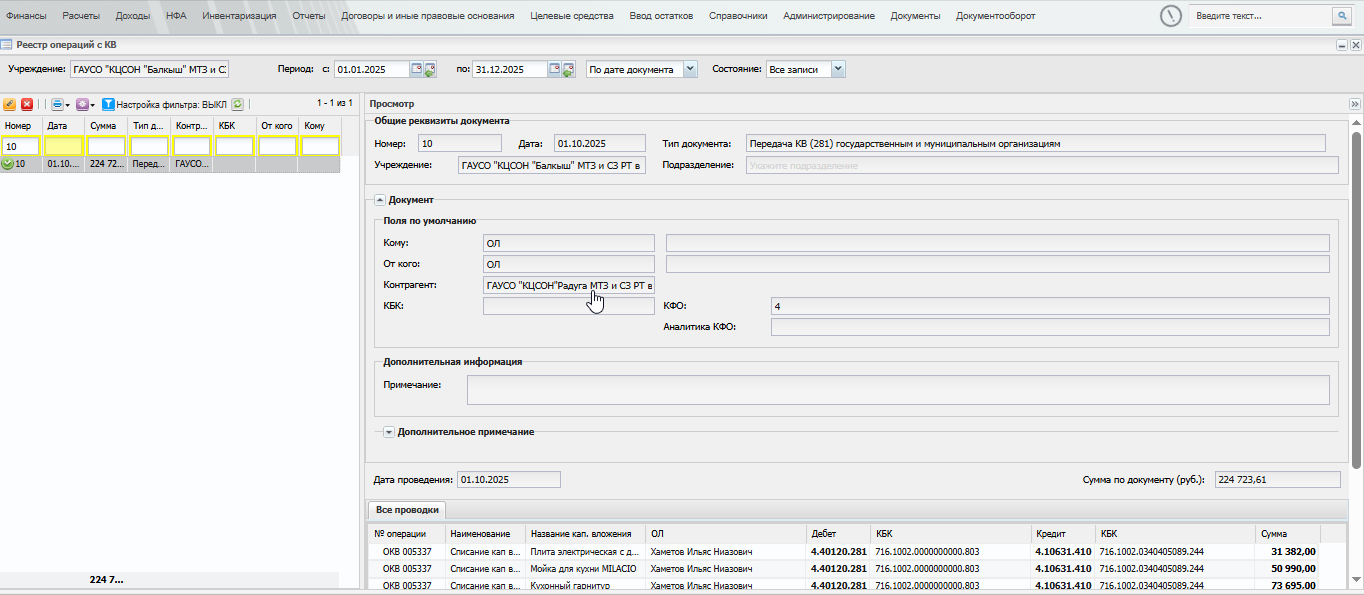Open the 'Справочники' menu

tap(738, 16)
